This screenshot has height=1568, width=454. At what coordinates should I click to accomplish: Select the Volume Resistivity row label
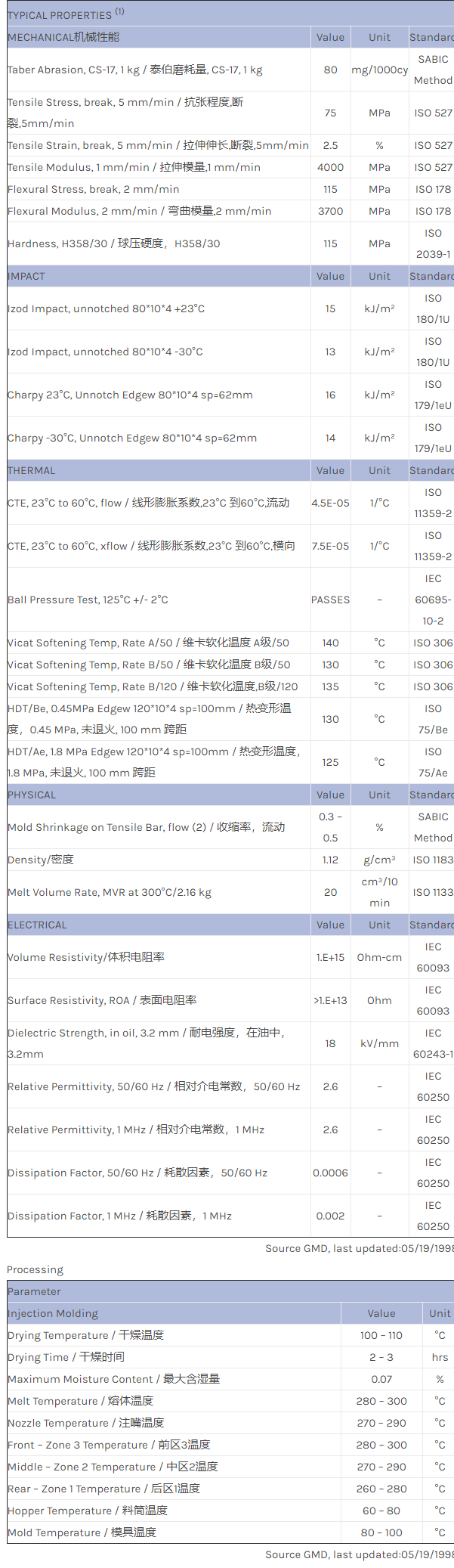(x=86, y=958)
